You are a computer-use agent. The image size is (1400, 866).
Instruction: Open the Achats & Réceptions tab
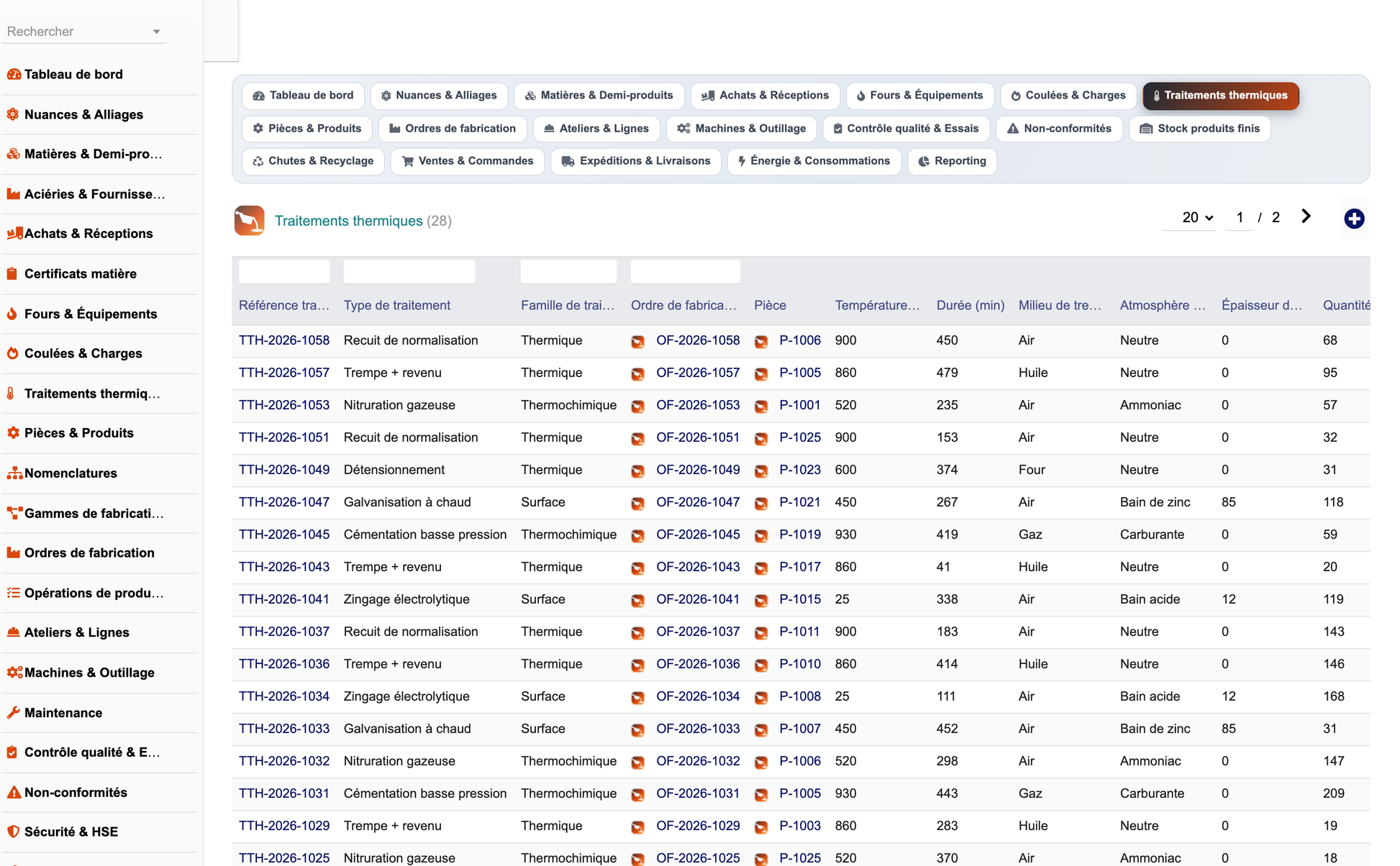coord(765,95)
